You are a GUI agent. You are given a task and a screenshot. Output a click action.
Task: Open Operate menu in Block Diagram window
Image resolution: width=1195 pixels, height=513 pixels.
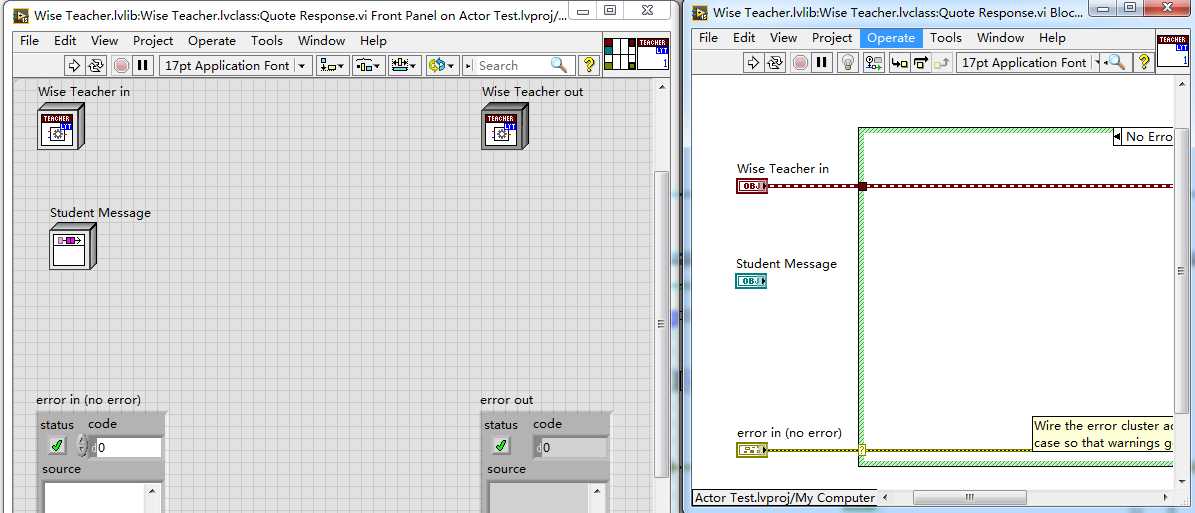coord(891,37)
